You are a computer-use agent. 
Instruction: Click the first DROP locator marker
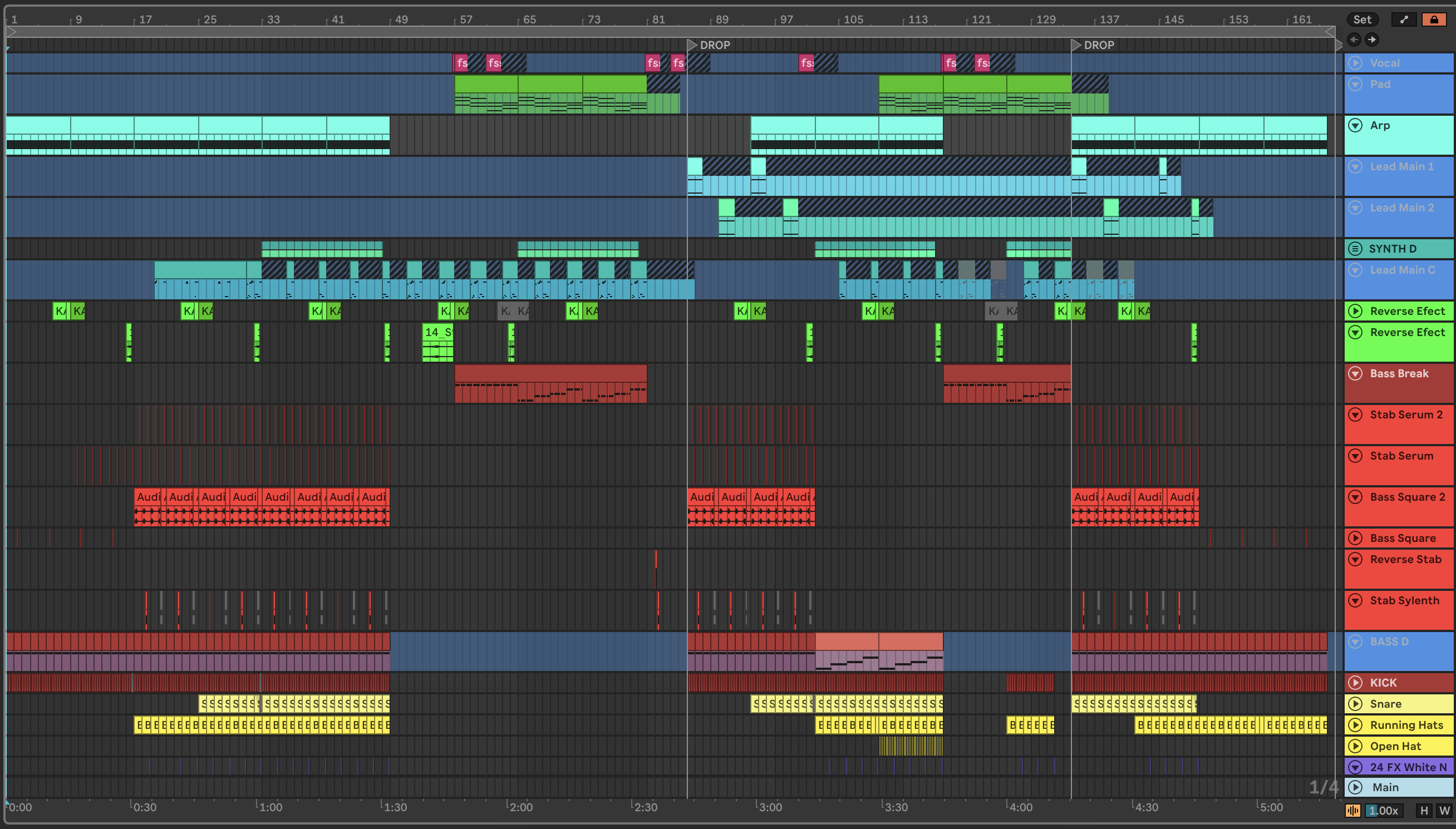click(x=692, y=45)
